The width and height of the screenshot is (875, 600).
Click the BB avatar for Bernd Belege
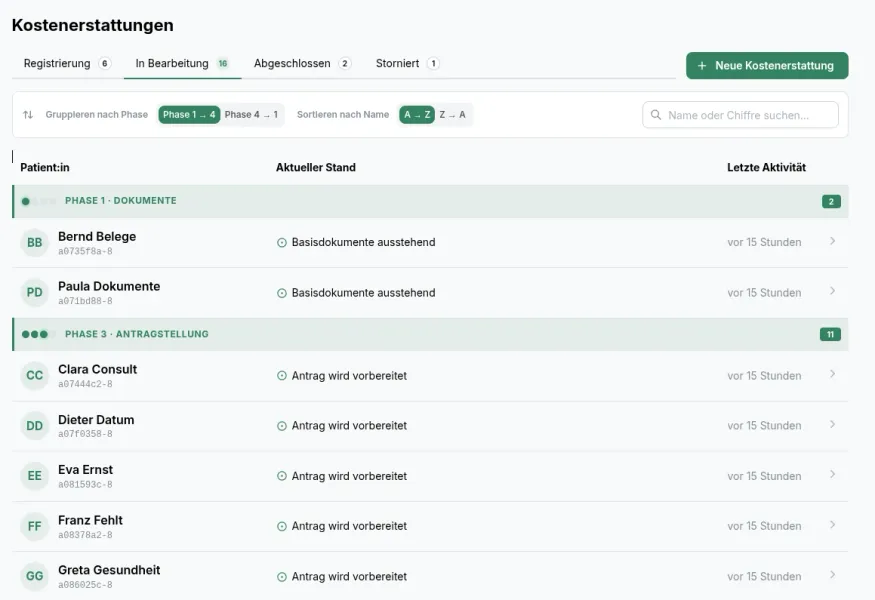[35, 242]
